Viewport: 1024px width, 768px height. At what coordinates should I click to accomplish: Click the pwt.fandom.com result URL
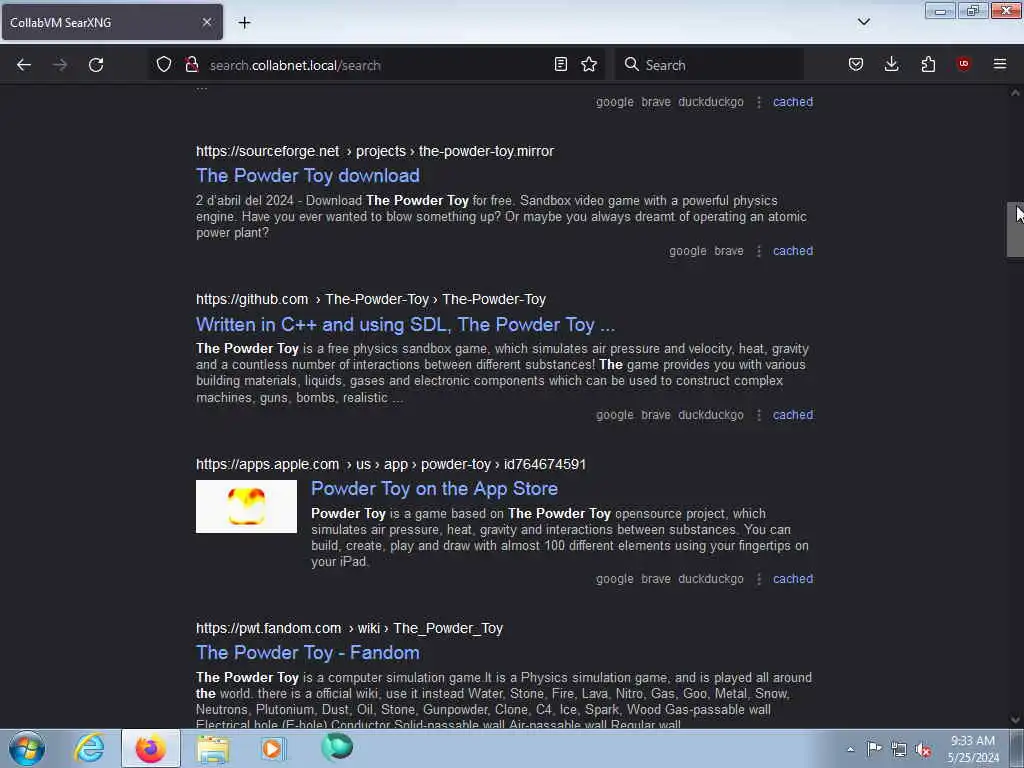click(349, 628)
